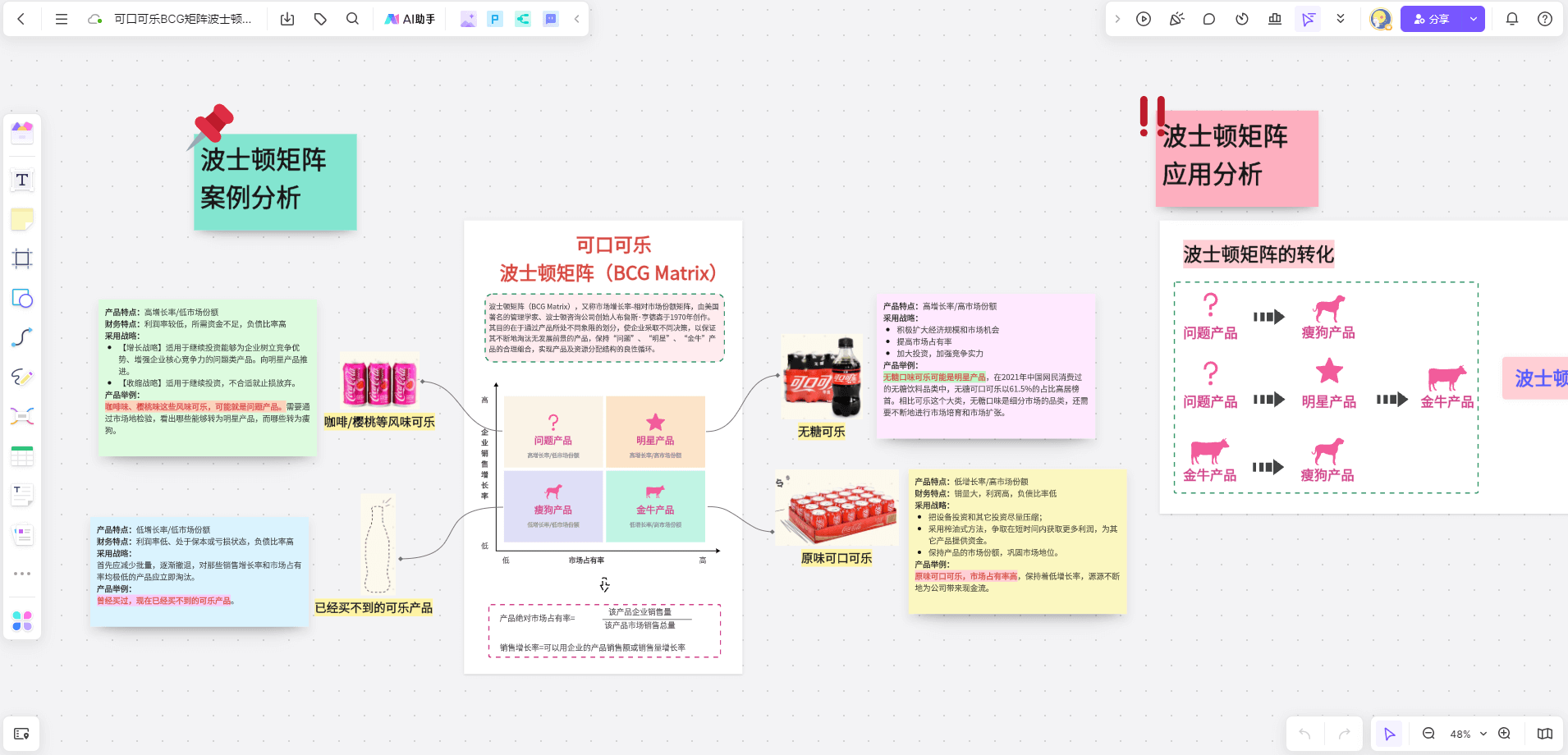Viewport: 1568px width, 755px height.
Task: Select the cherry flavored cola cans image
Action: pyautogui.click(x=379, y=381)
